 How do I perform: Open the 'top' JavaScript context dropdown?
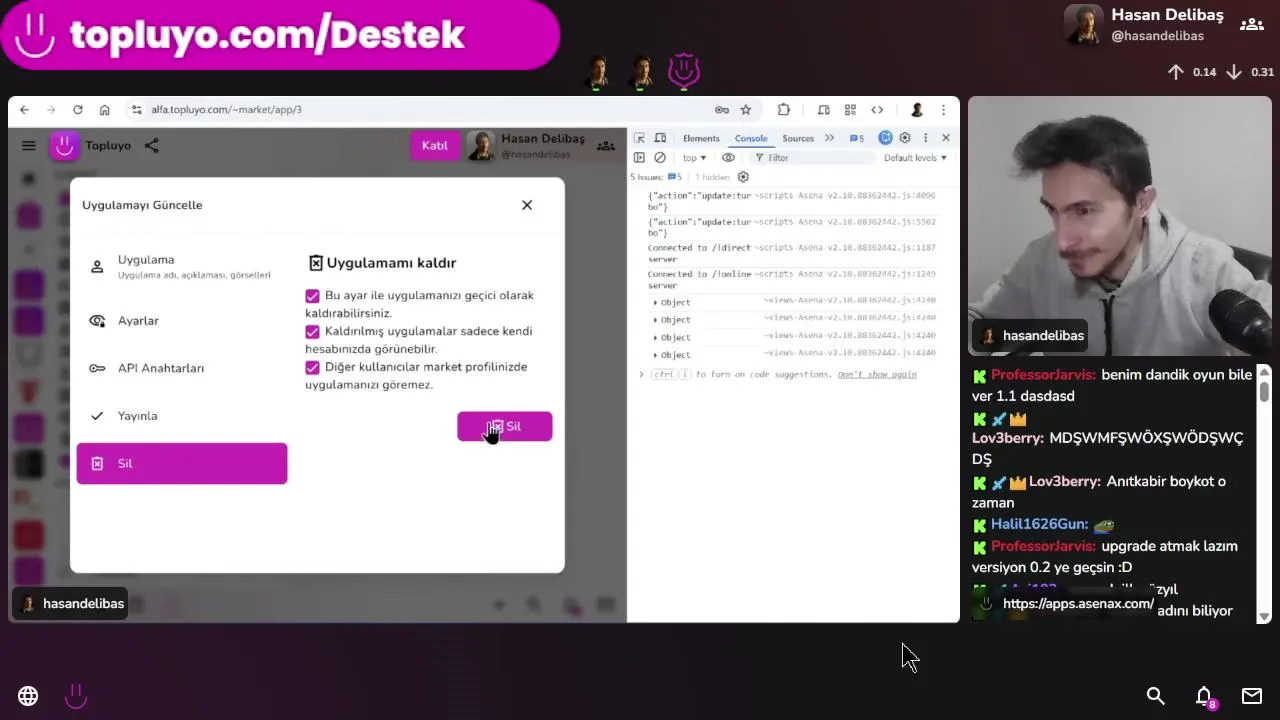[694, 158]
